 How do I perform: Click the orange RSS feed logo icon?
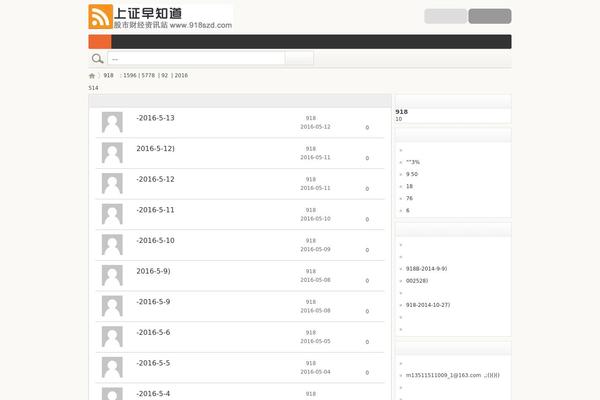coord(100,16)
